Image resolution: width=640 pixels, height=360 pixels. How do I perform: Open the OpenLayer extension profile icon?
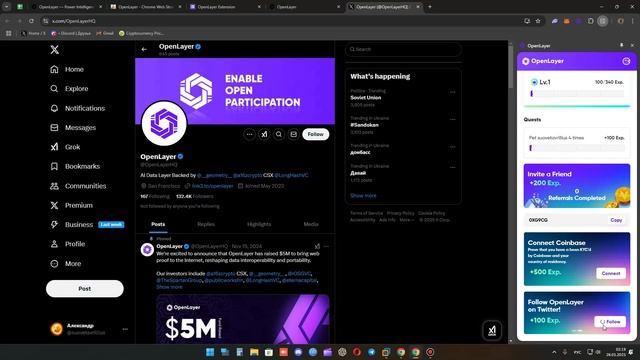point(626,61)
